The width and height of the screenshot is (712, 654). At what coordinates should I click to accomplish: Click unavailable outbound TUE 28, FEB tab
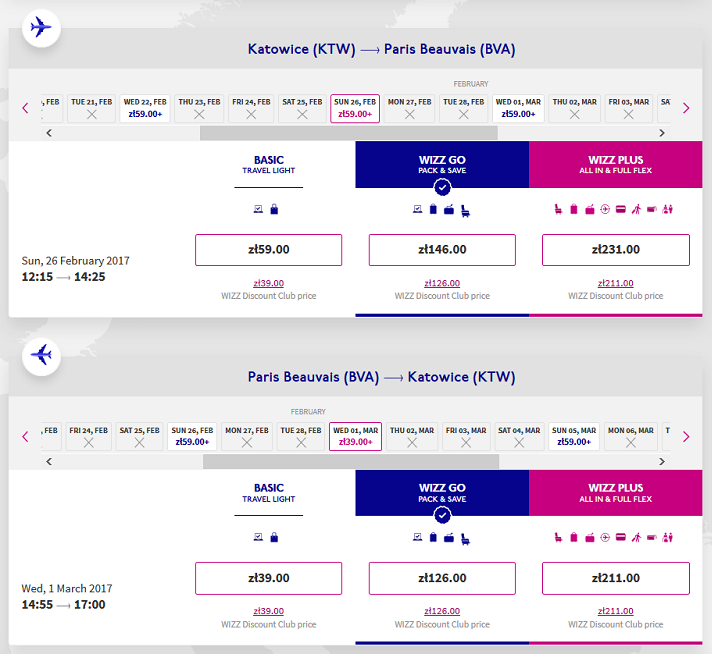tap(463, 108)
